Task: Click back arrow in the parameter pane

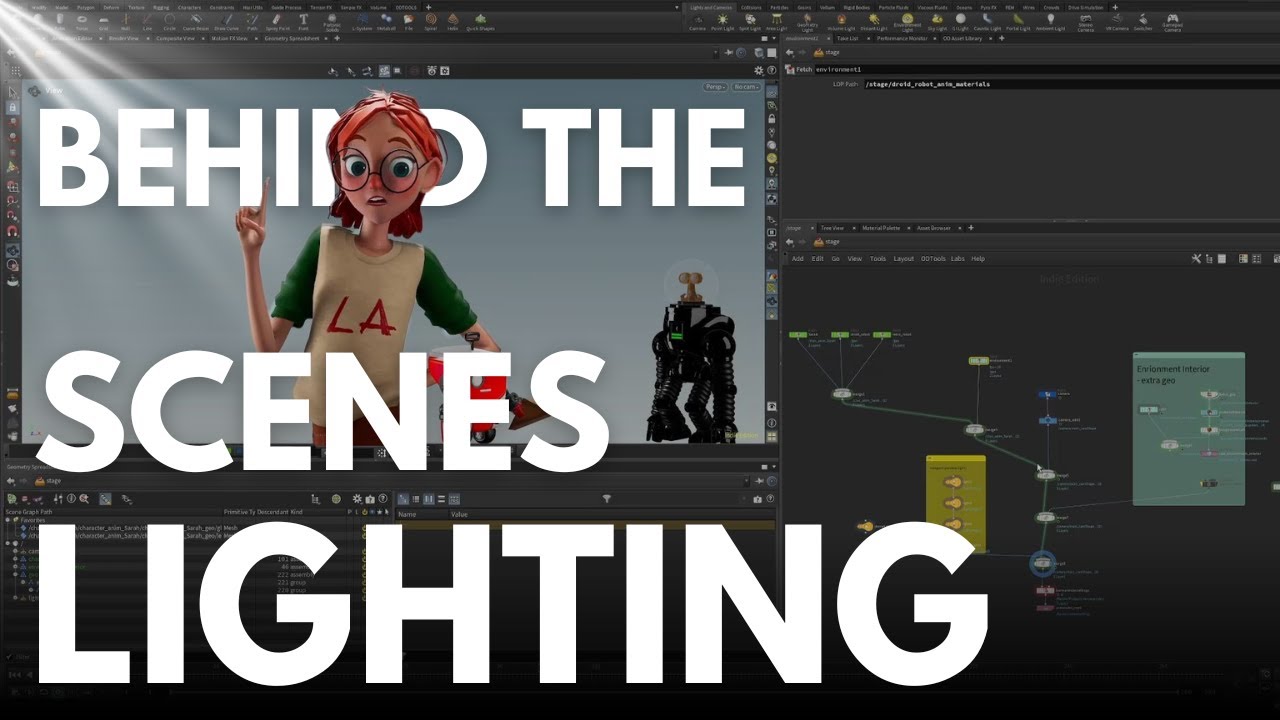Action: click(x=789, y=52)
